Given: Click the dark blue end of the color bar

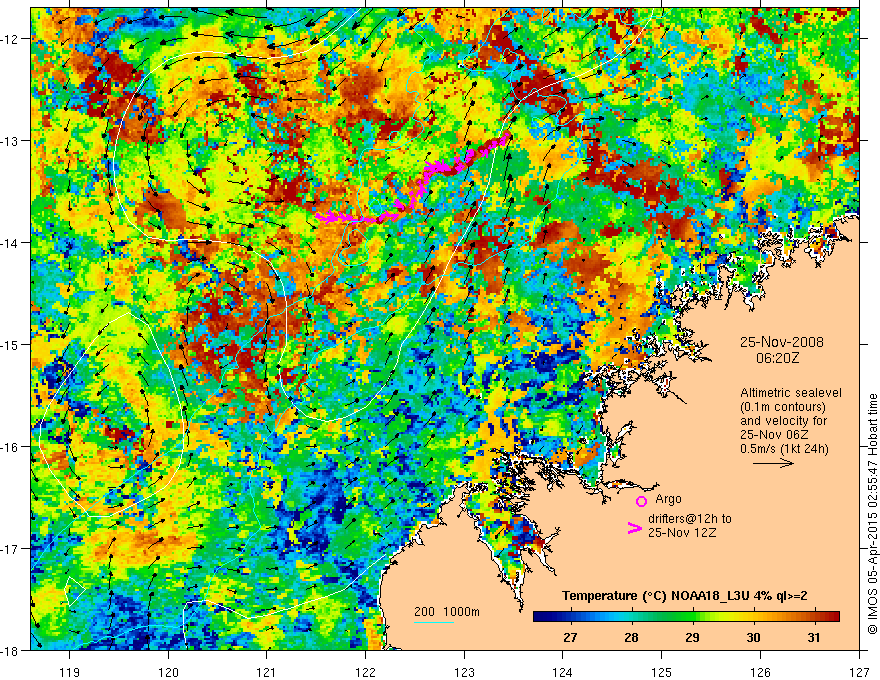Looking at the screenshot, I should click(540, 617).
